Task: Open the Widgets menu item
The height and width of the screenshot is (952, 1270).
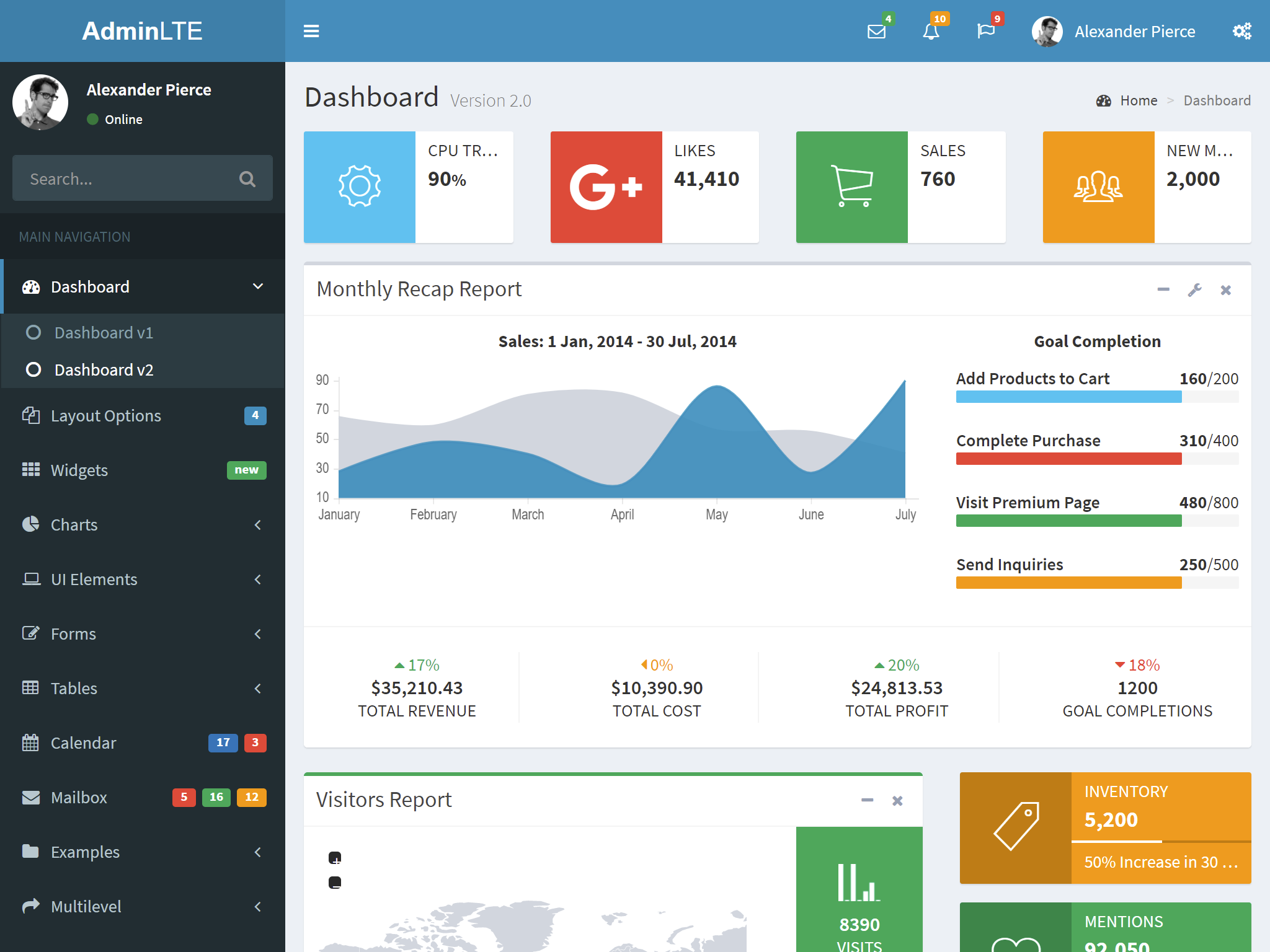Action: point(143,470)
